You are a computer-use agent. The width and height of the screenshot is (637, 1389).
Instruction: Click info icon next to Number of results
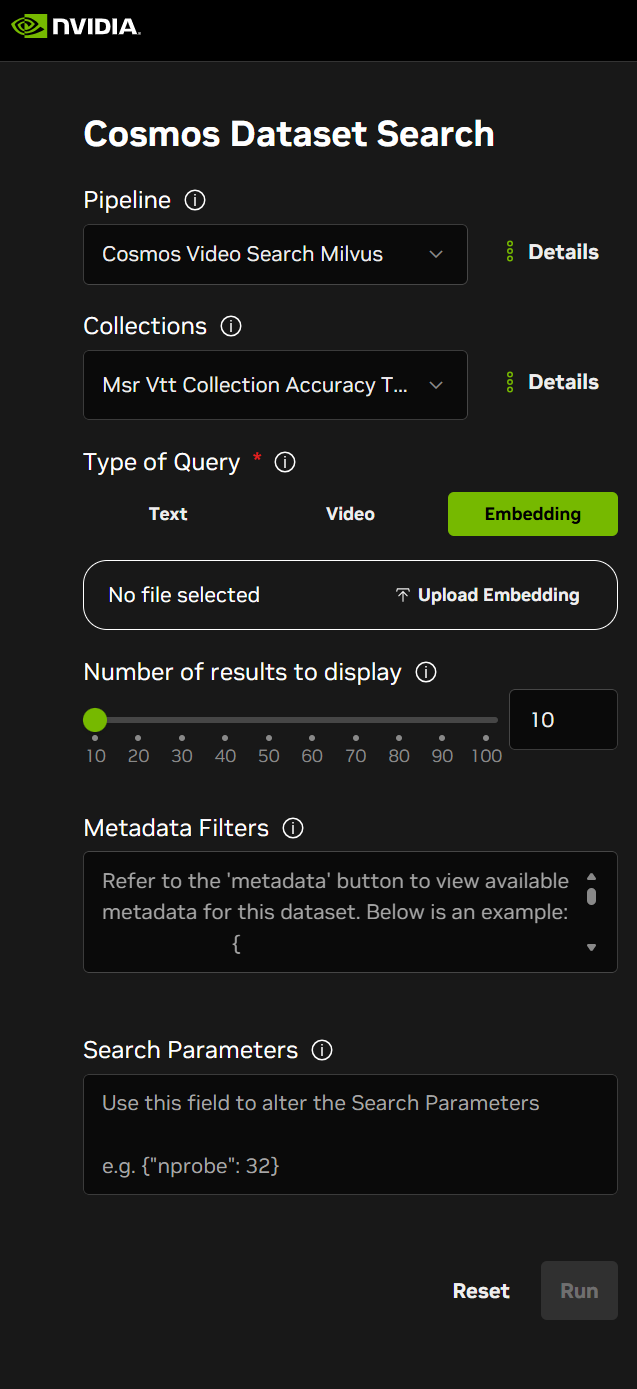426,672
